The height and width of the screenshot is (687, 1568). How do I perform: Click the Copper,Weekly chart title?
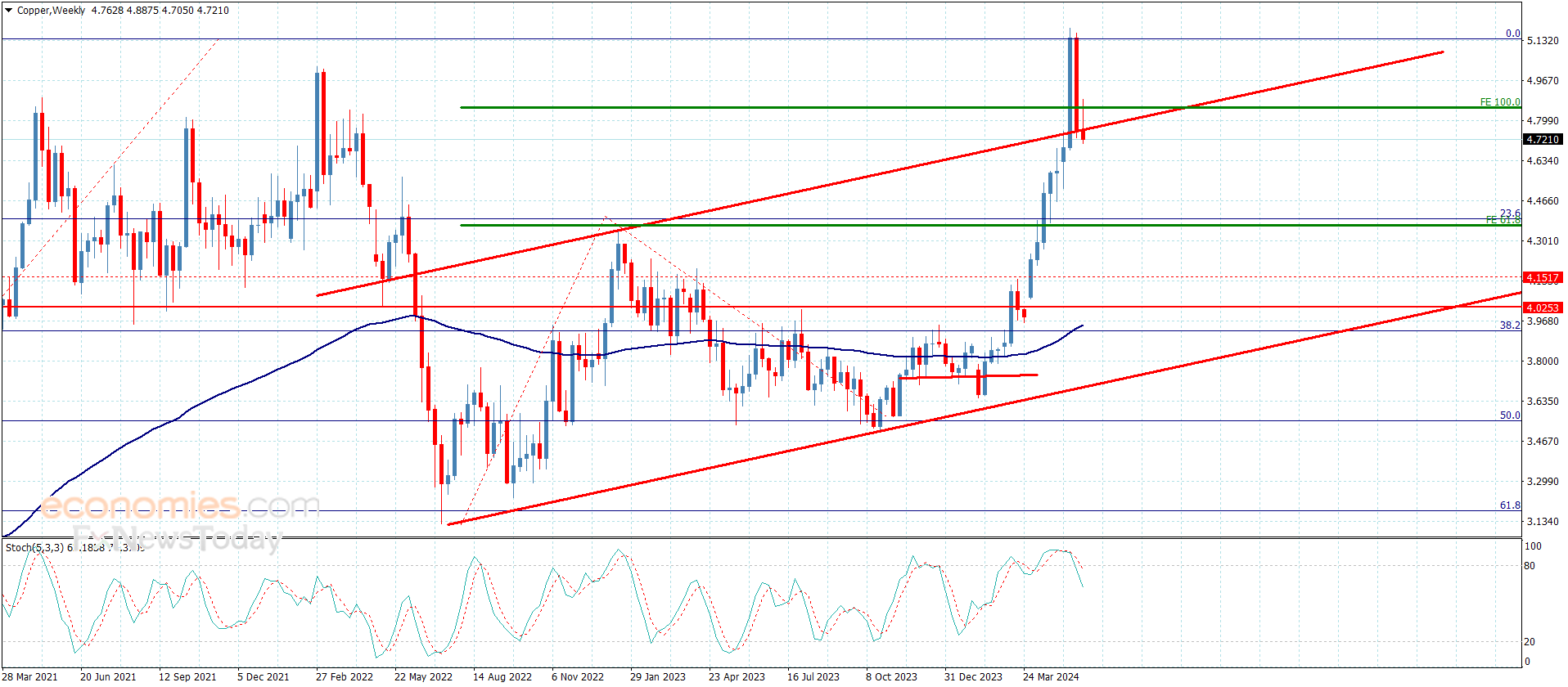52,11
